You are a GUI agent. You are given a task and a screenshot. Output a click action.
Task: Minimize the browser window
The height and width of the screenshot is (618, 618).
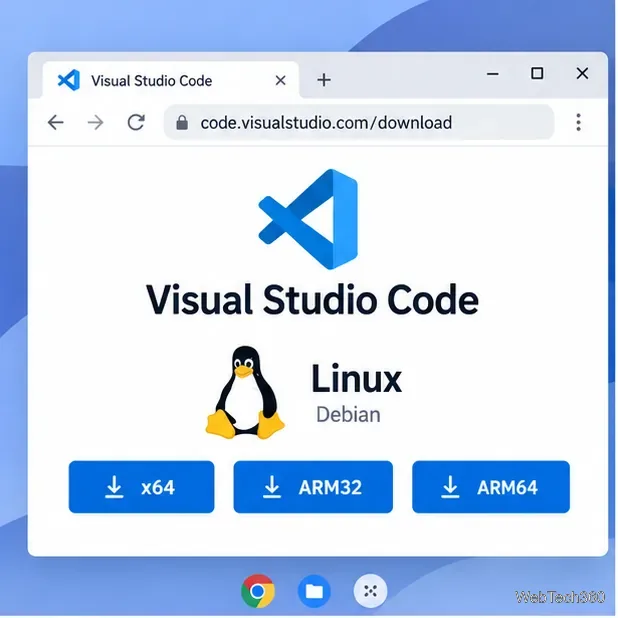493,74
